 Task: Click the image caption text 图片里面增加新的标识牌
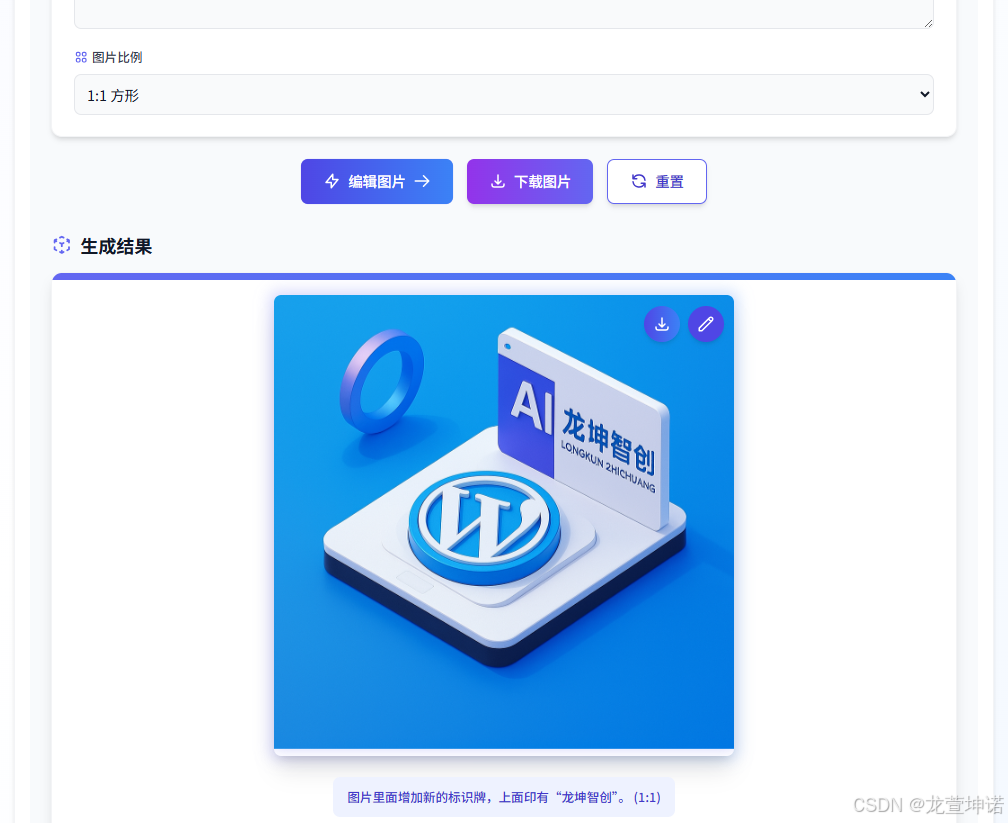click(x=504, y=797)
